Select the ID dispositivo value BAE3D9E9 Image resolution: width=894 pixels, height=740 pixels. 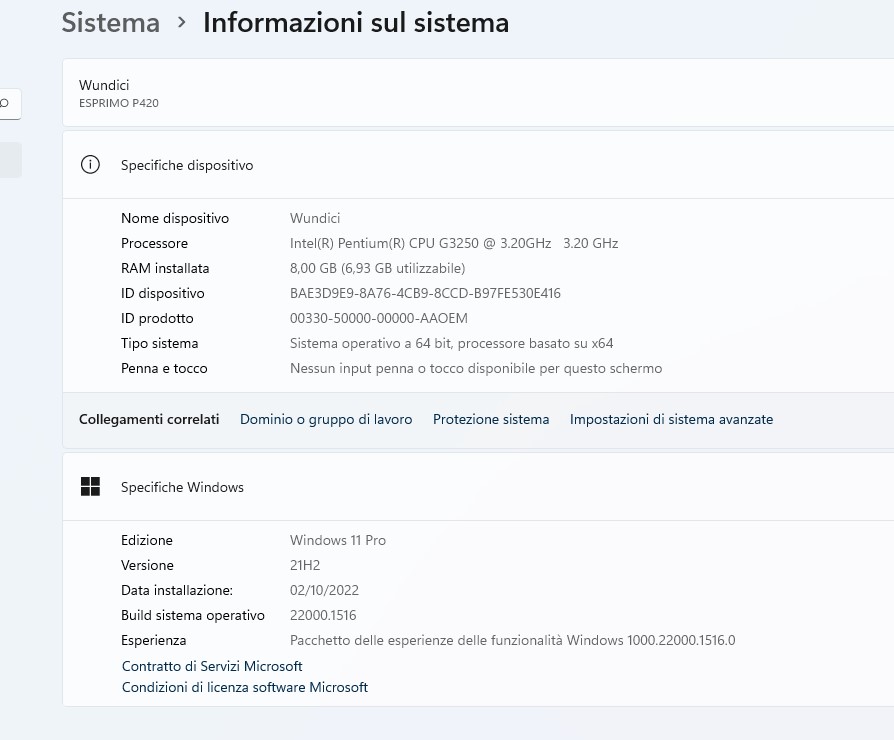pyautogui.click(x=425, y=294)
